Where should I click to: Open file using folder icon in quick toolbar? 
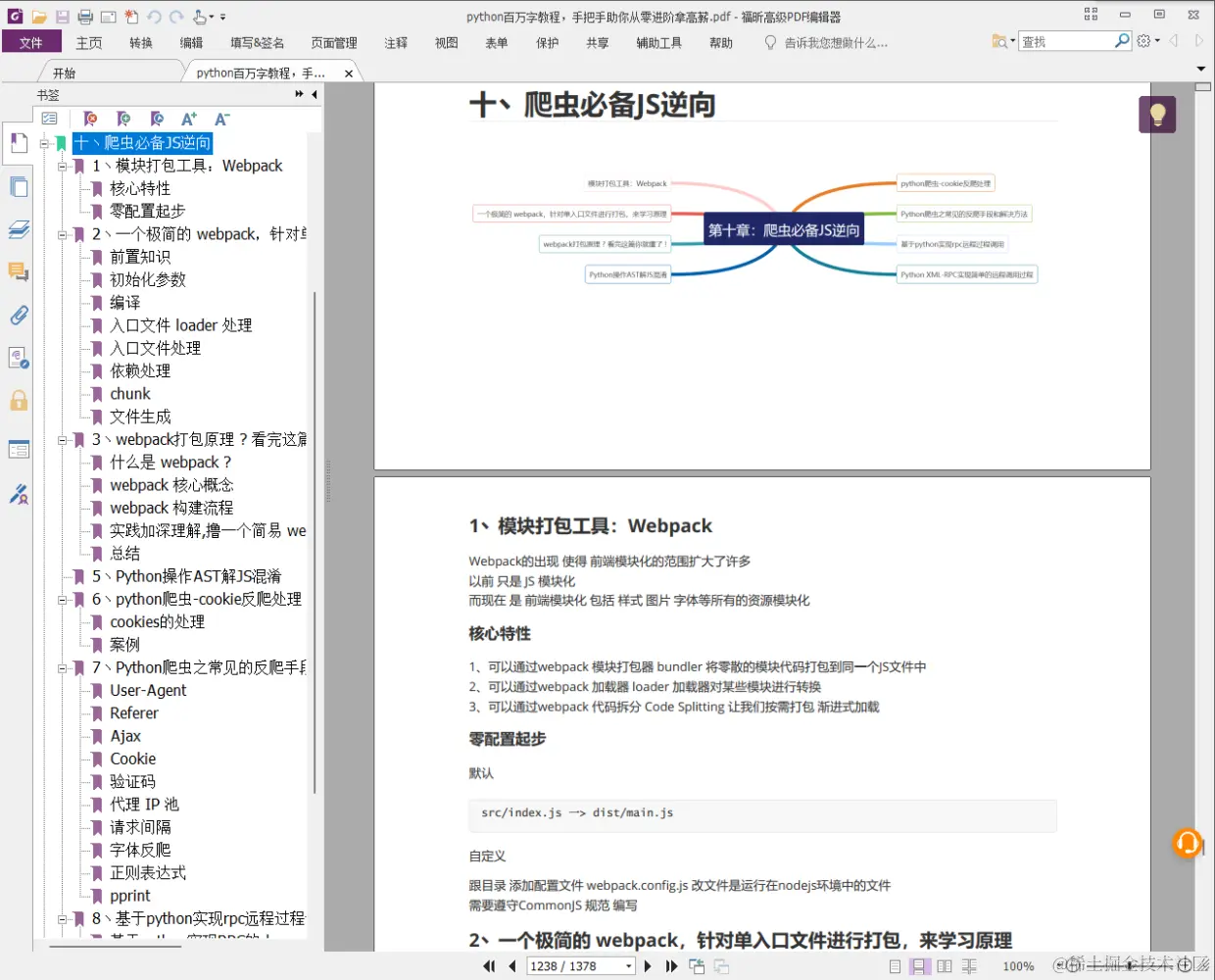point(39,17)
